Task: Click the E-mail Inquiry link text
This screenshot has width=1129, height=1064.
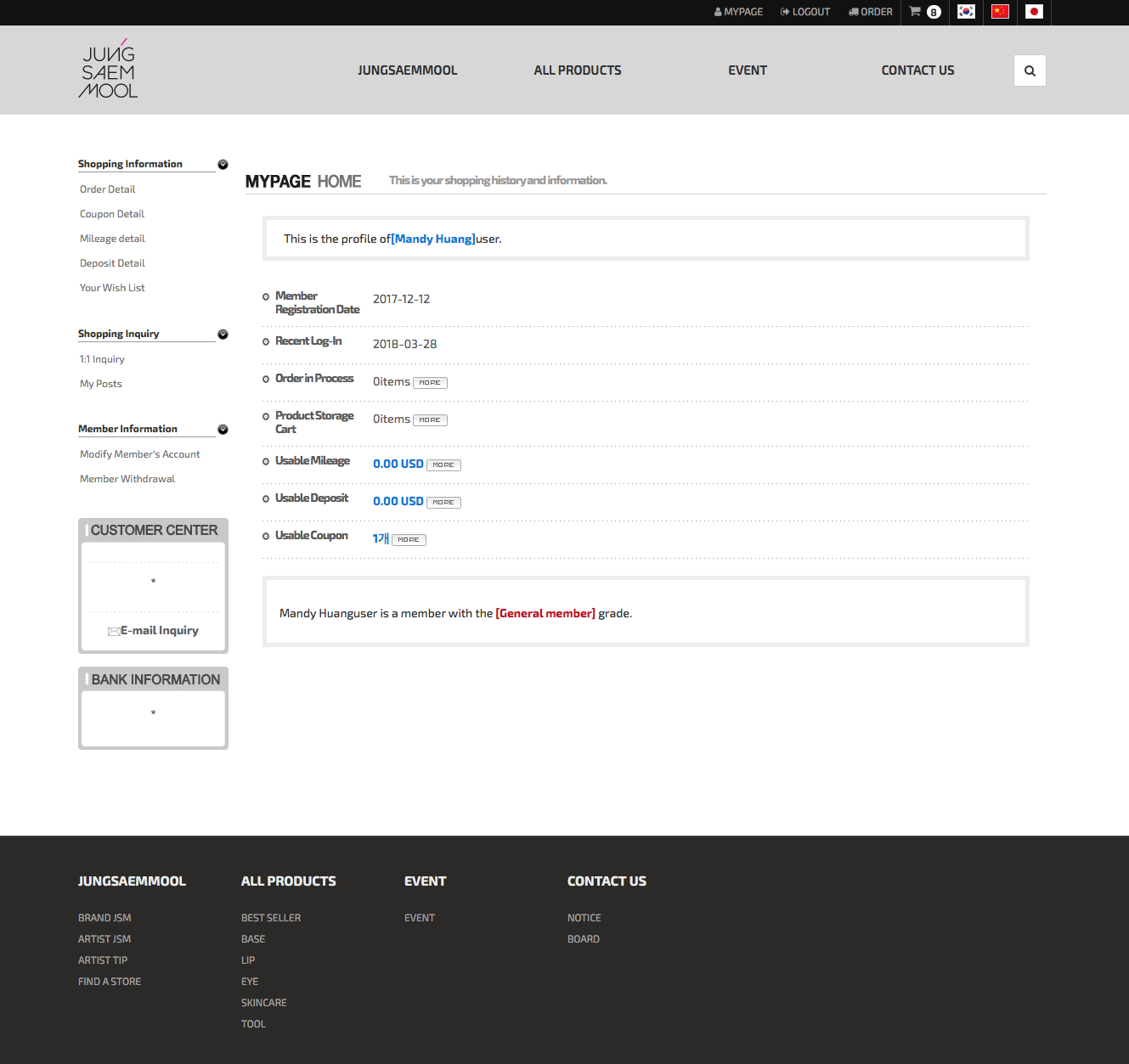Action: tap(160, 630)
